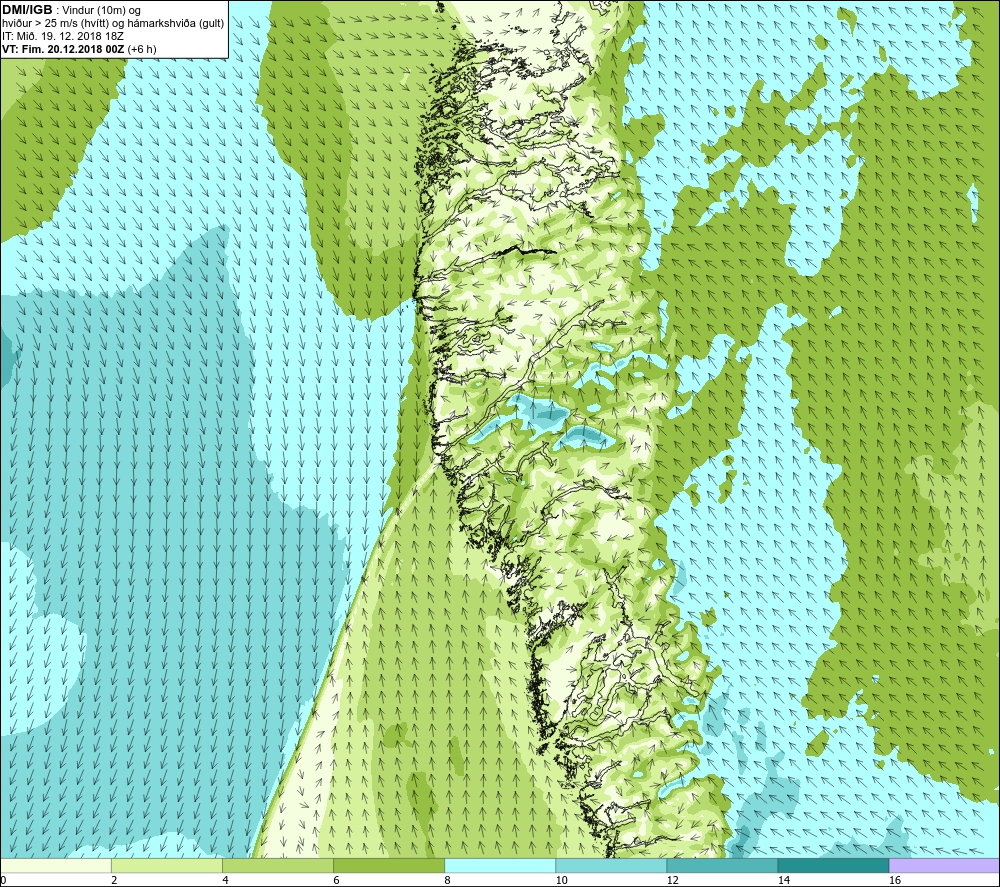The height and width of the screenshot is (887, 1000).
Task: Select the 12–14 m/s teal swatch
Action: 722,865
